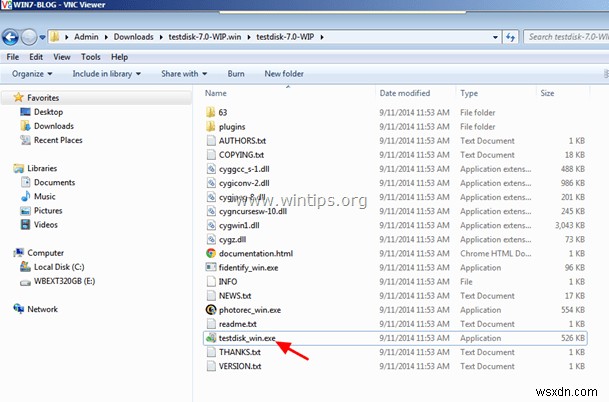This screenshot has height=402, width=609.
Task: Select the folder icon named 63
Action: 211,112
